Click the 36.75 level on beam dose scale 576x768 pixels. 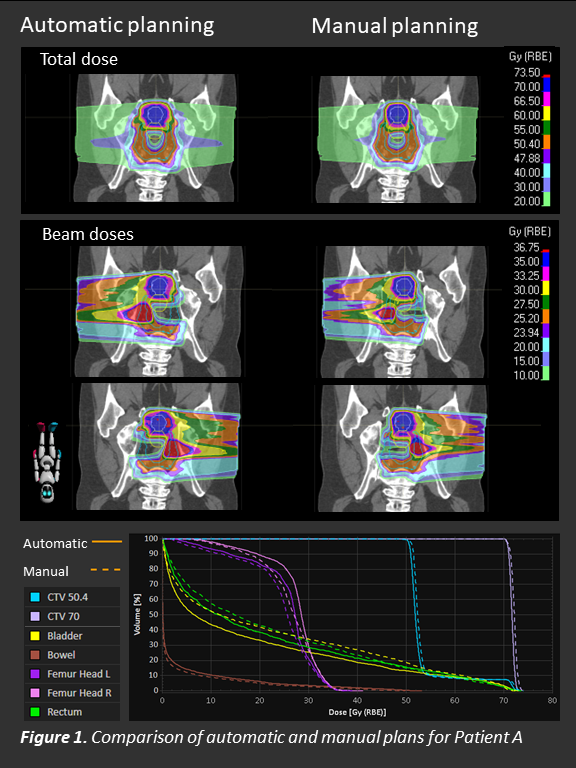(526, 247)
